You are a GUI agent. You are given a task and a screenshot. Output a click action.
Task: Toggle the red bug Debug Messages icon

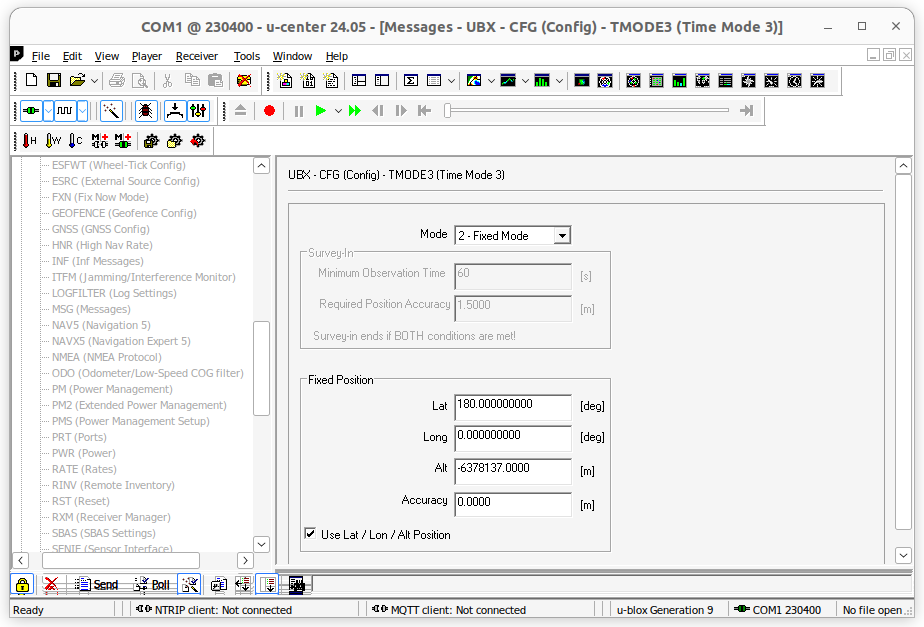[146, 110]
